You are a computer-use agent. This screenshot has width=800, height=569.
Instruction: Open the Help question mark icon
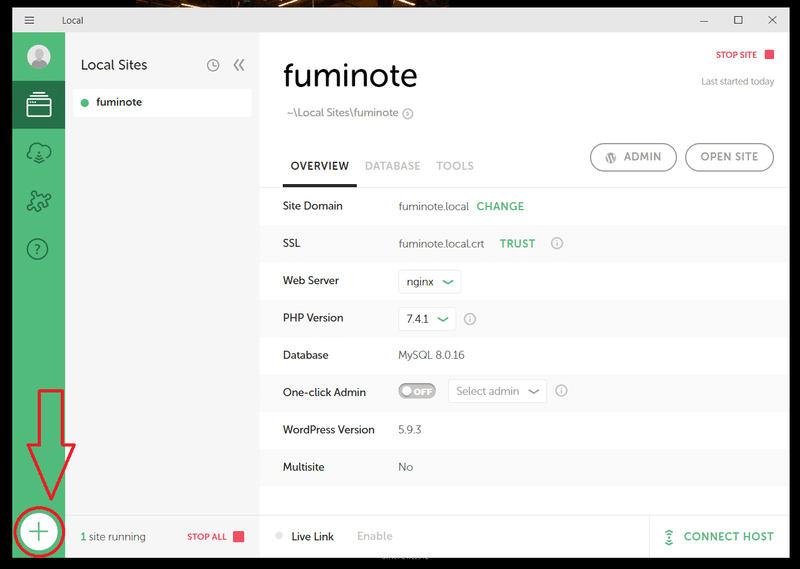click(x=38, y=249)
